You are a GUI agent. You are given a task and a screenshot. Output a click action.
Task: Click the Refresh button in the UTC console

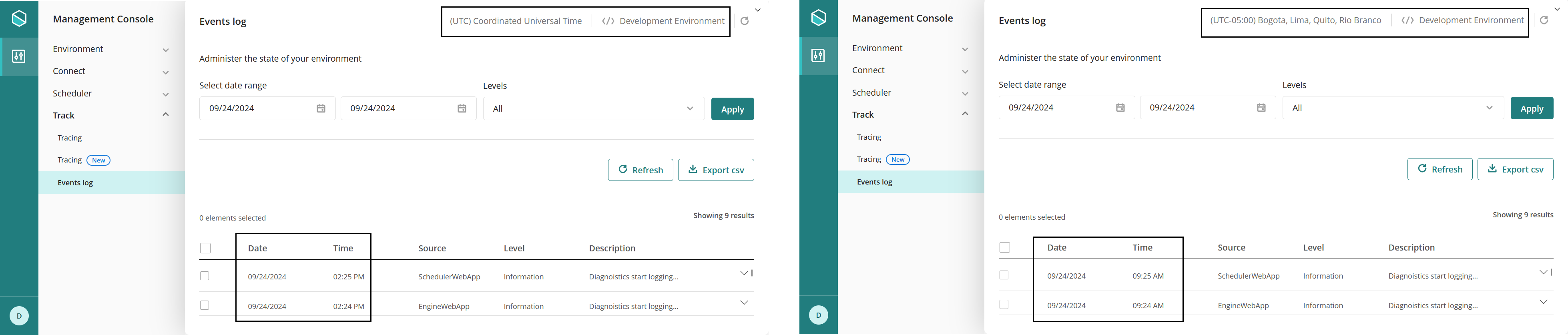point(640,170)
